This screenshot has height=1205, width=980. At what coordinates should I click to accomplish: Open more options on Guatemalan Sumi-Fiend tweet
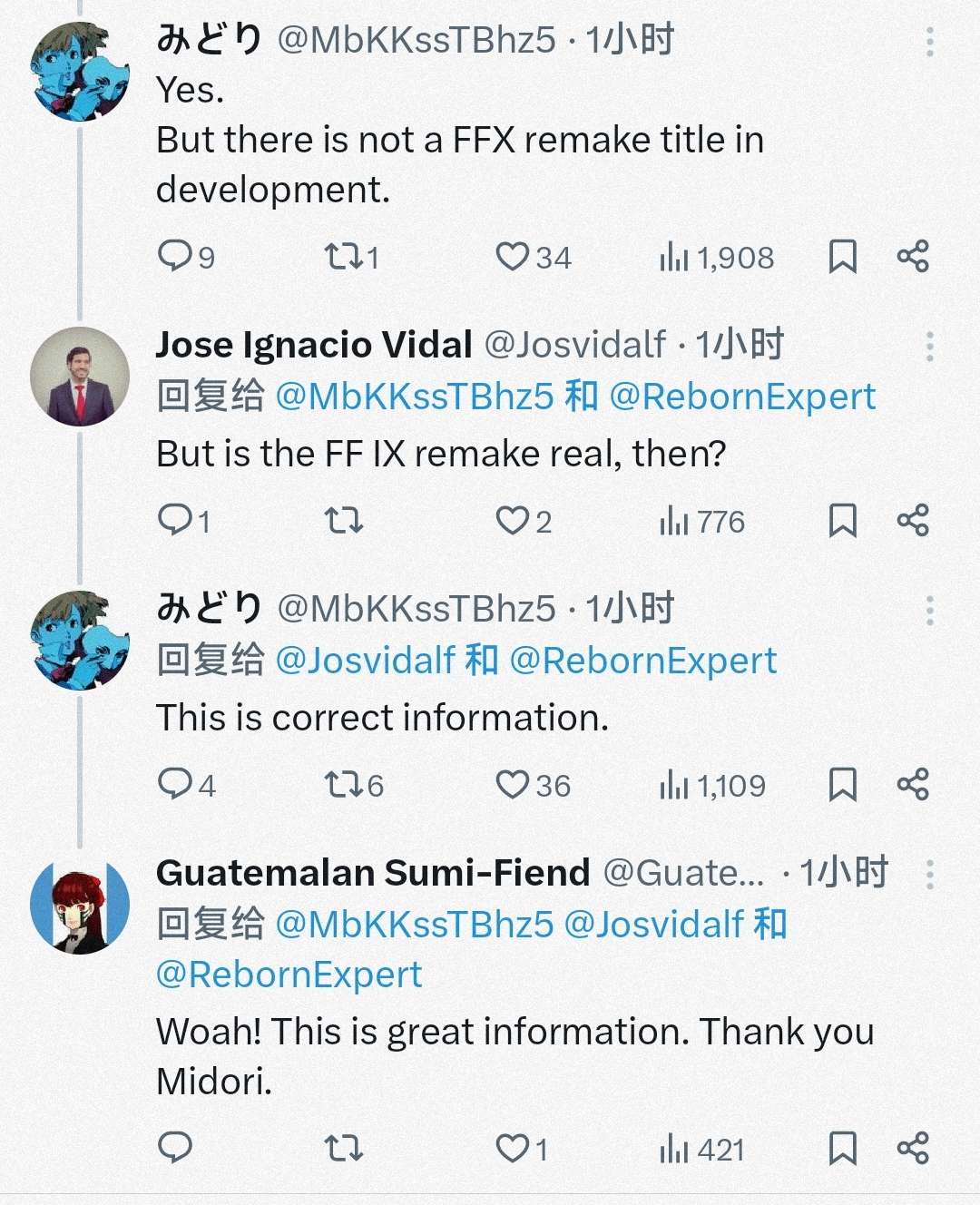click(x=930, y=874)
